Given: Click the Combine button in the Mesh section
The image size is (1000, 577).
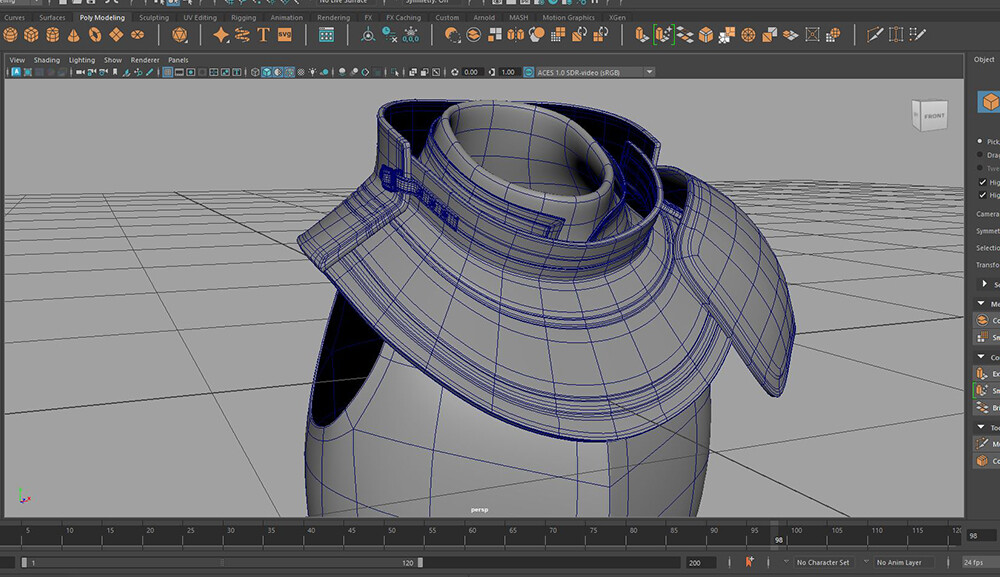Looking at the screenshot, I should (987, 320).
